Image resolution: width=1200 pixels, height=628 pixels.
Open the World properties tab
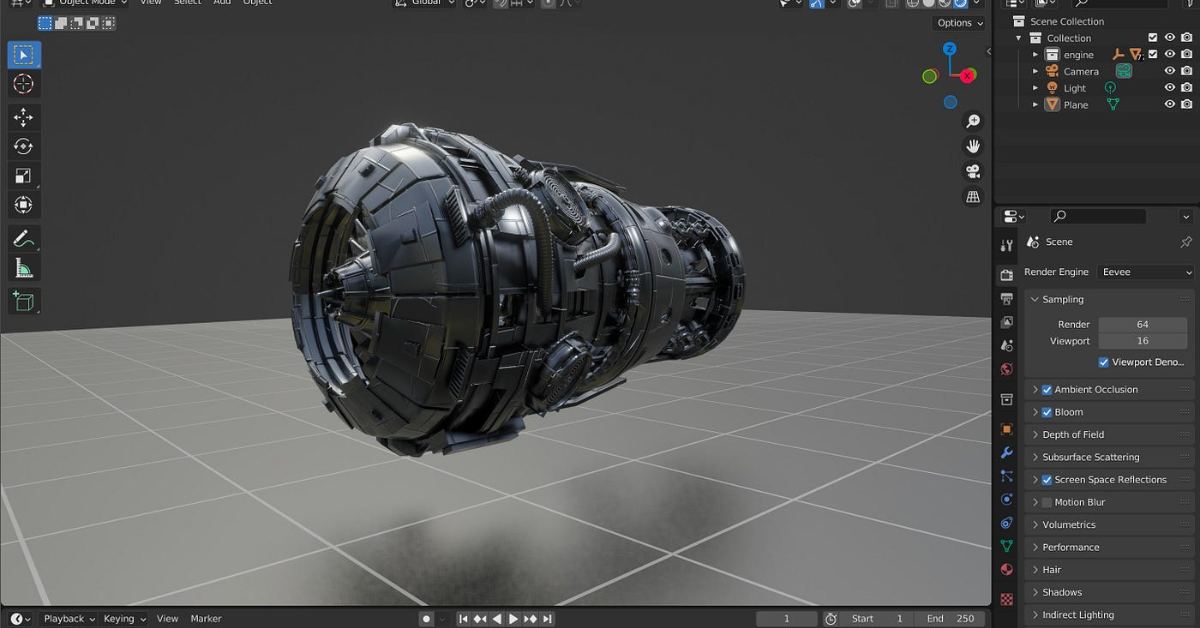coord(1006,366)
